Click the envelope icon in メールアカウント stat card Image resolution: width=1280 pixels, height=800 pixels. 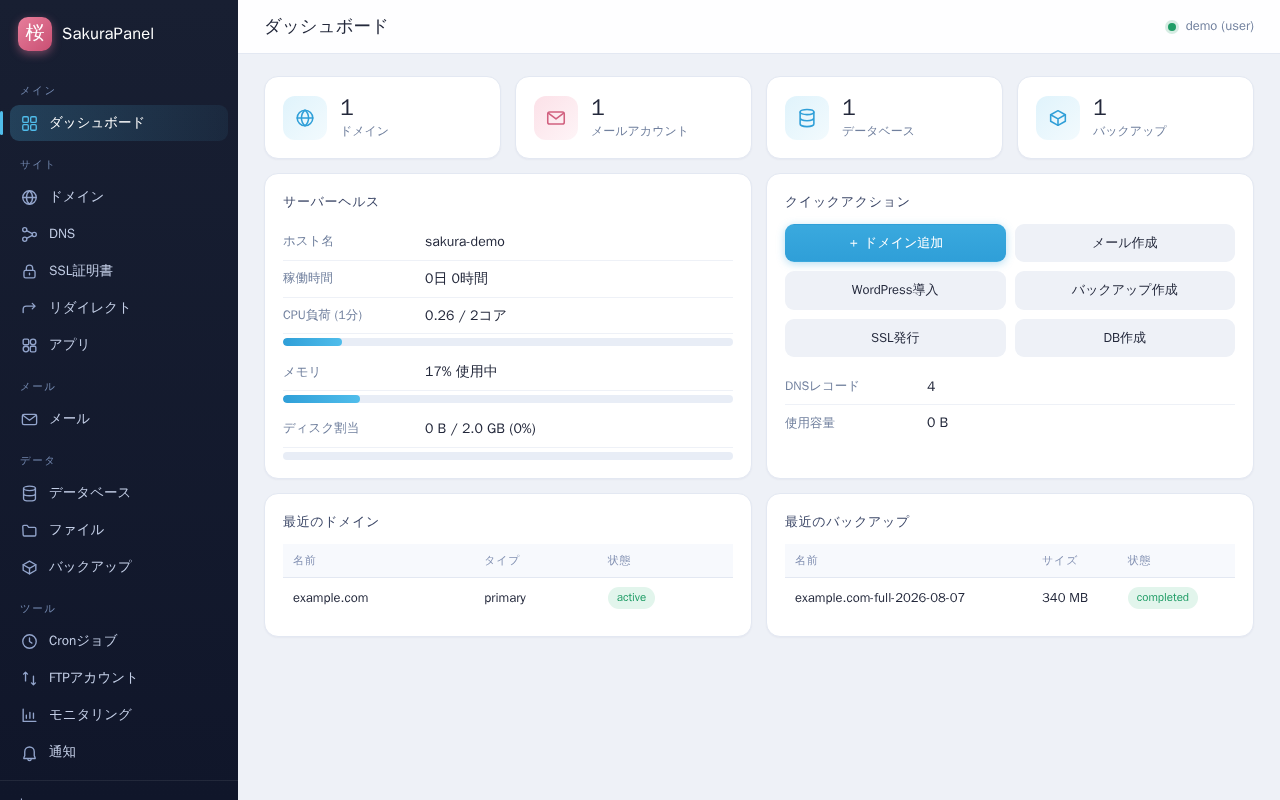click(556, 118)
